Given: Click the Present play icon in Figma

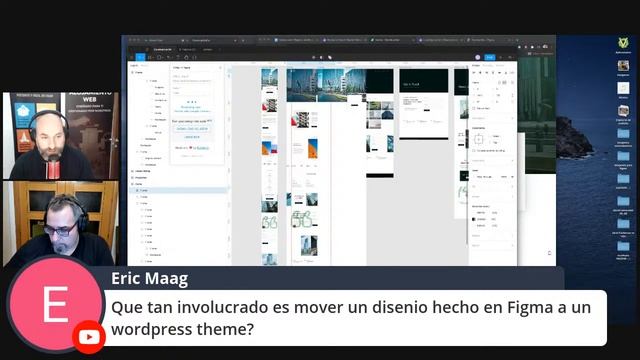Looking at the screenshot, I should [501, 57].
